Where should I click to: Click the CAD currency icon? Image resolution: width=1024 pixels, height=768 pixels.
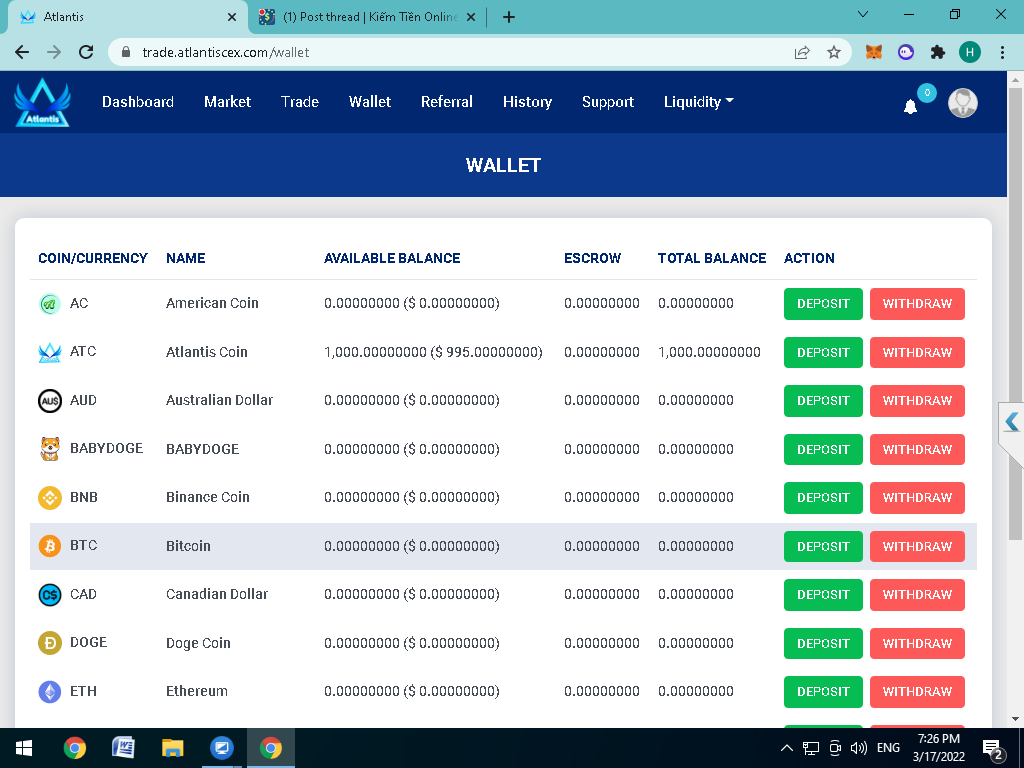(x=50, y=594)
